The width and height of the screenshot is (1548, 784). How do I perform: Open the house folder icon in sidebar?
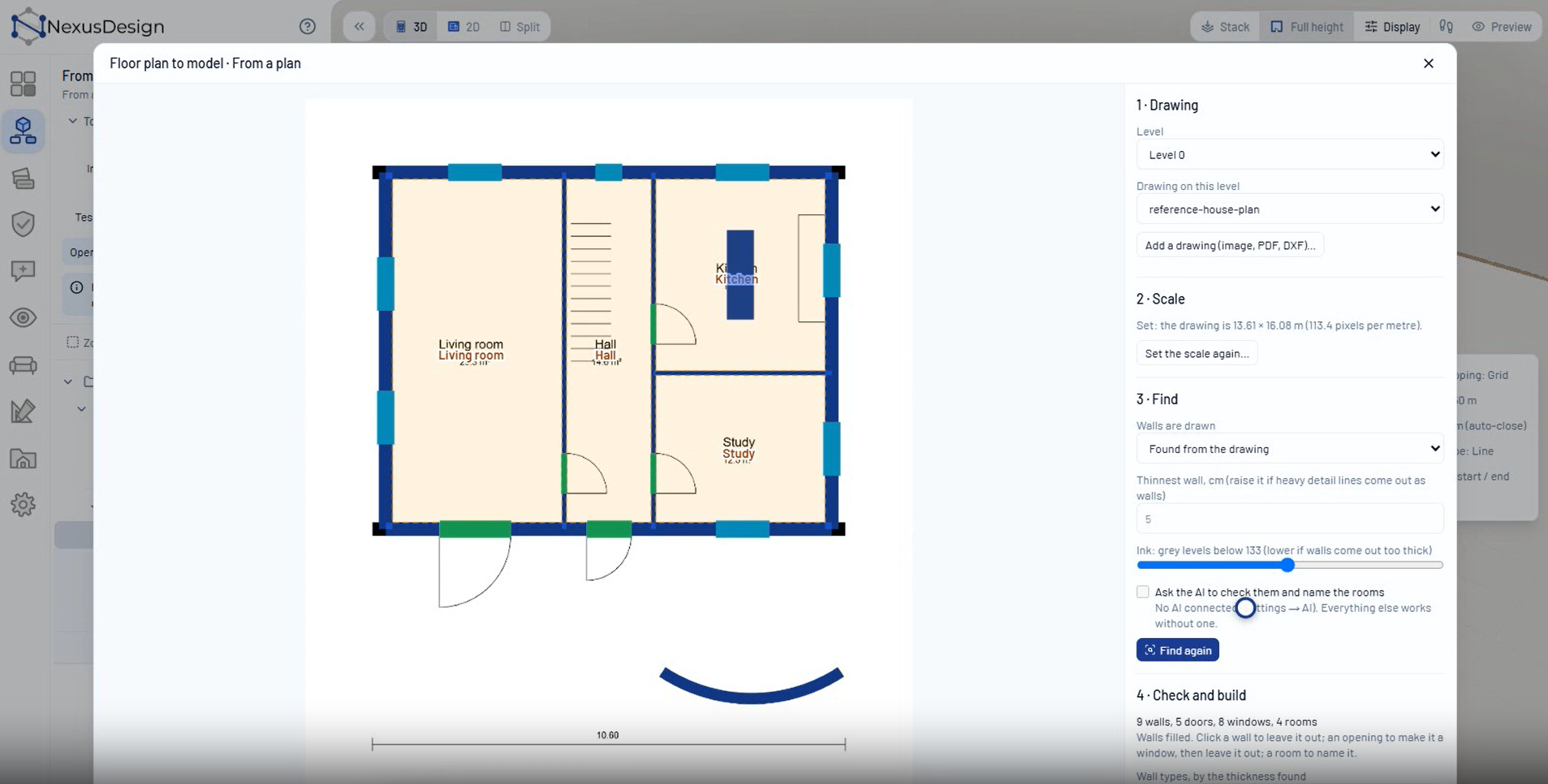coord(23,459)
